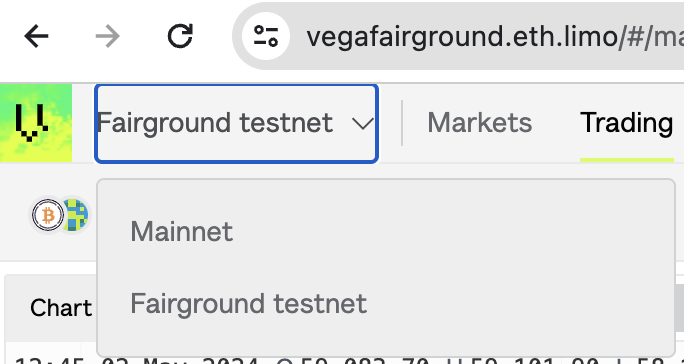Click the Vega pixel logo
The image size is (684, 364).
36,123
